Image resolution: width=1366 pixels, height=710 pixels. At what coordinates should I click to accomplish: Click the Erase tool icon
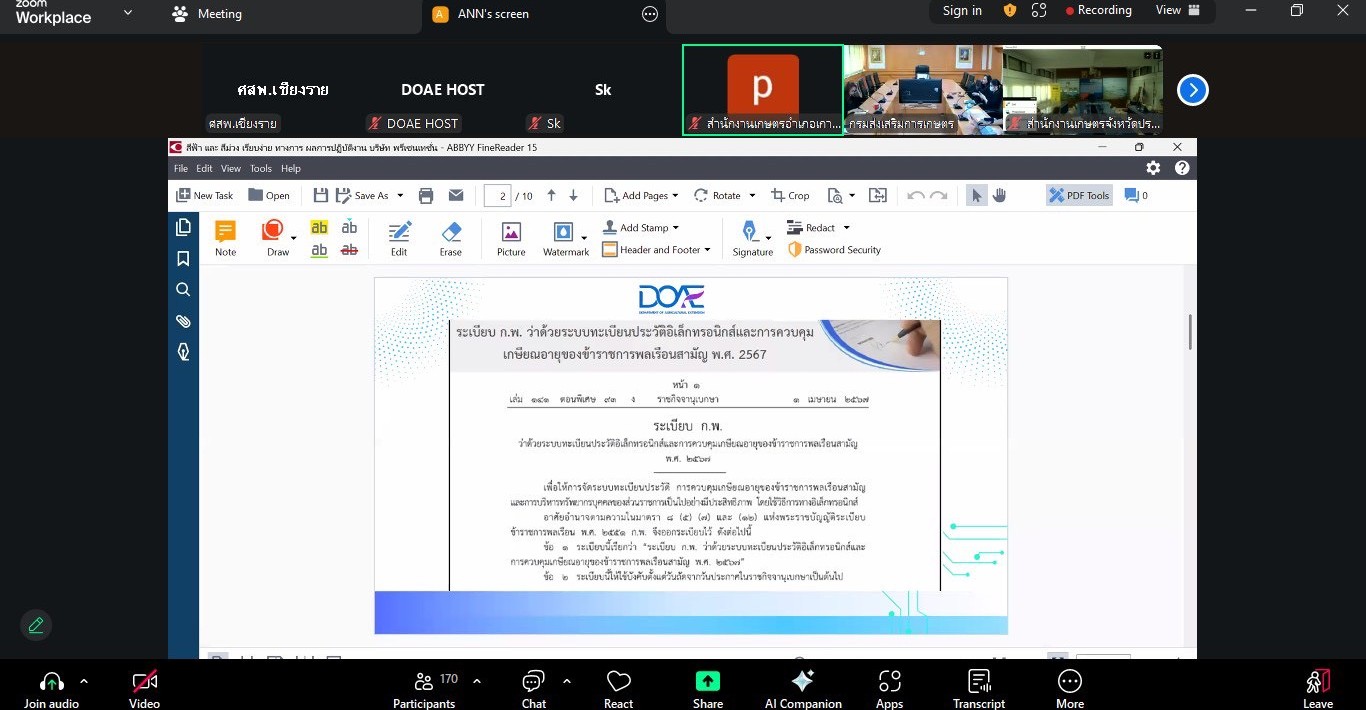(x=451, y=238)
